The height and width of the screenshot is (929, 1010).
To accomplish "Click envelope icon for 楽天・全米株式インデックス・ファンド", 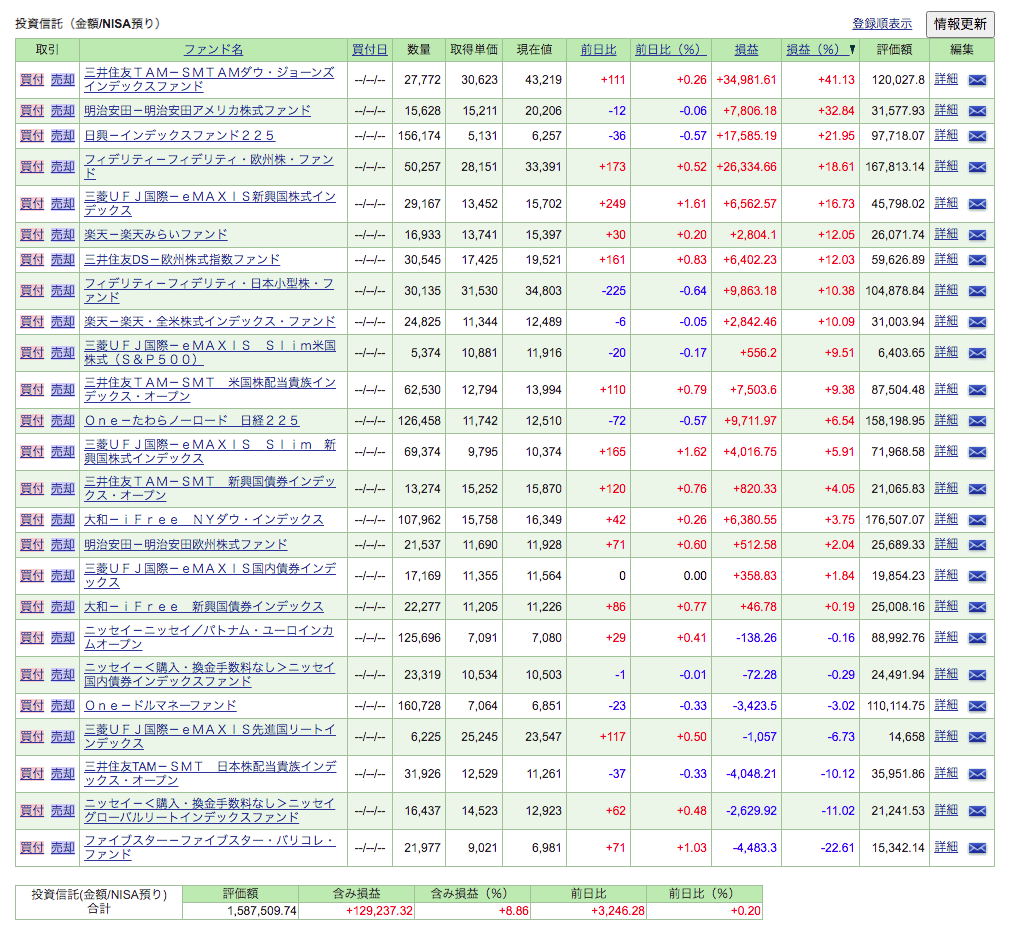I will [x=977, y=321].
